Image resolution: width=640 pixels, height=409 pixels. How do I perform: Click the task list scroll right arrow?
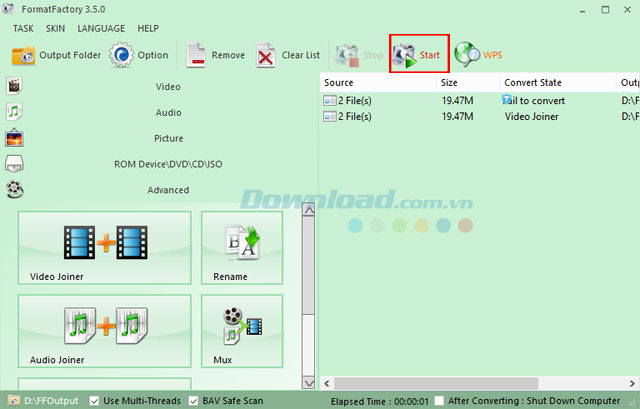[632, 384]
